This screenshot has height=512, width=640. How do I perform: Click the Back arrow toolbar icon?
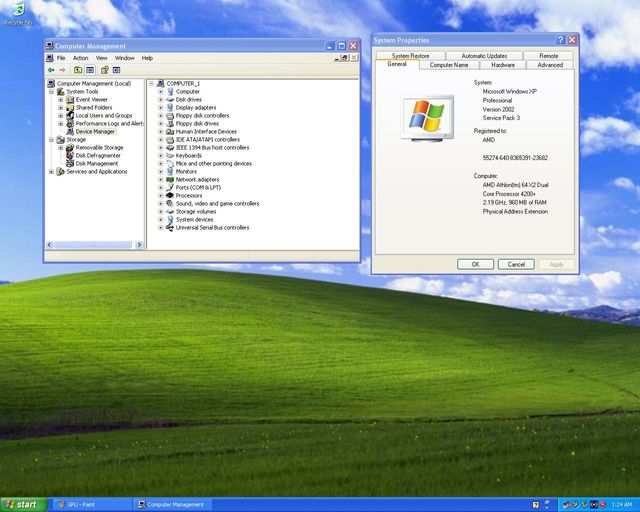click(51, 70)
